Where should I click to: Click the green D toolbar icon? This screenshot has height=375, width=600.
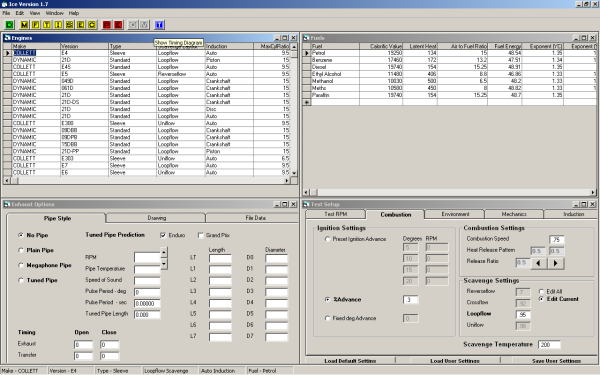click(9, 25)
